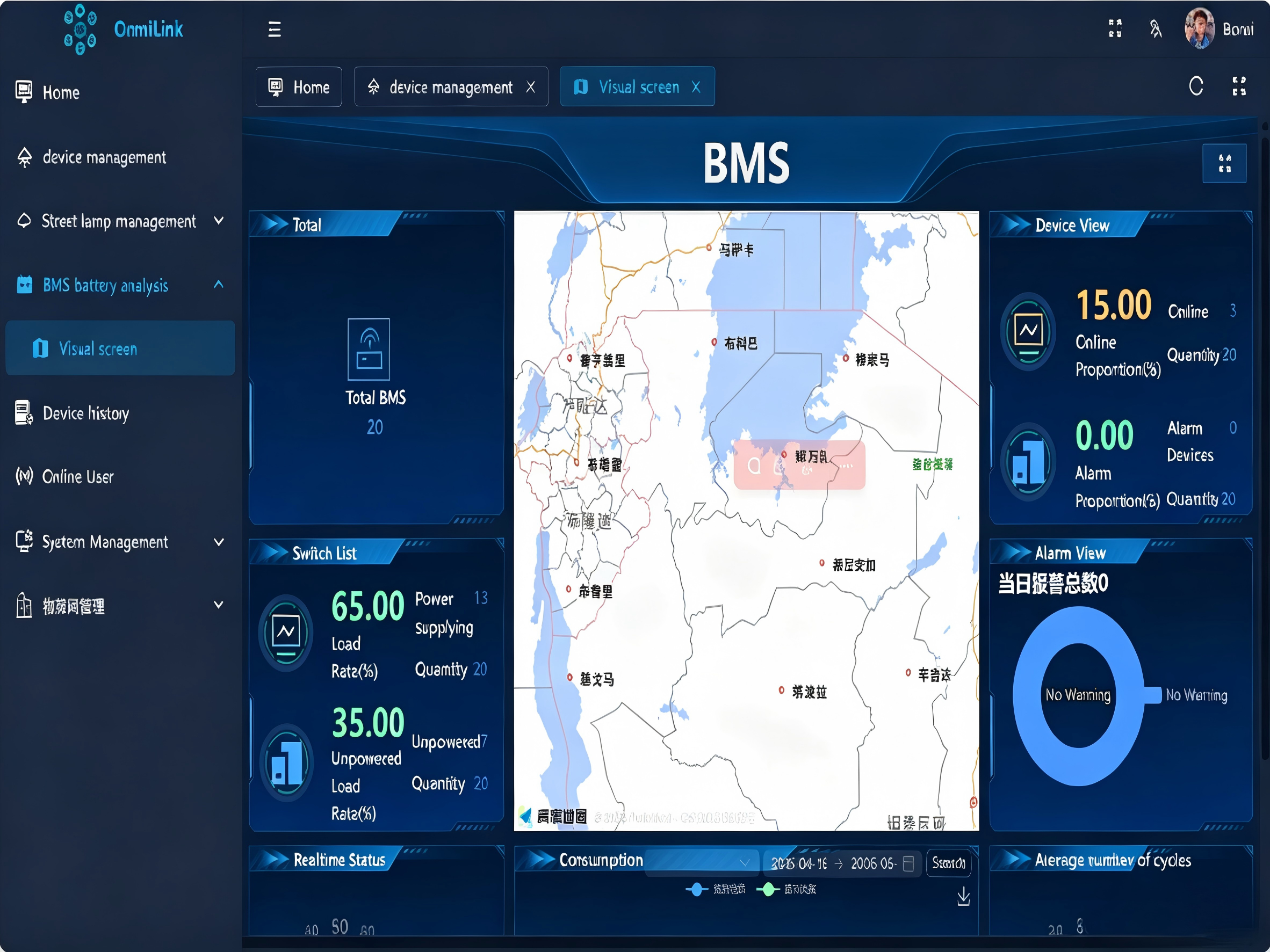Click the Search button in Consumption
This screenshot has width=1270, height=952.
coord(949,863)
